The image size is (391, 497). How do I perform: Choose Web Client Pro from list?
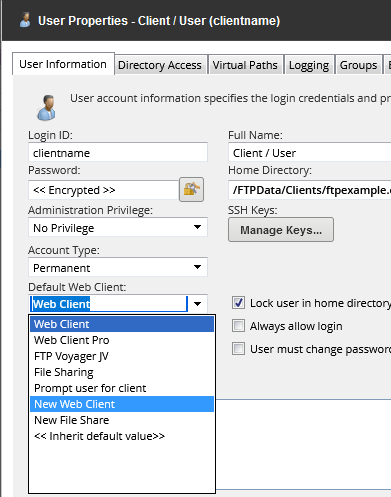tap(122, 340)
